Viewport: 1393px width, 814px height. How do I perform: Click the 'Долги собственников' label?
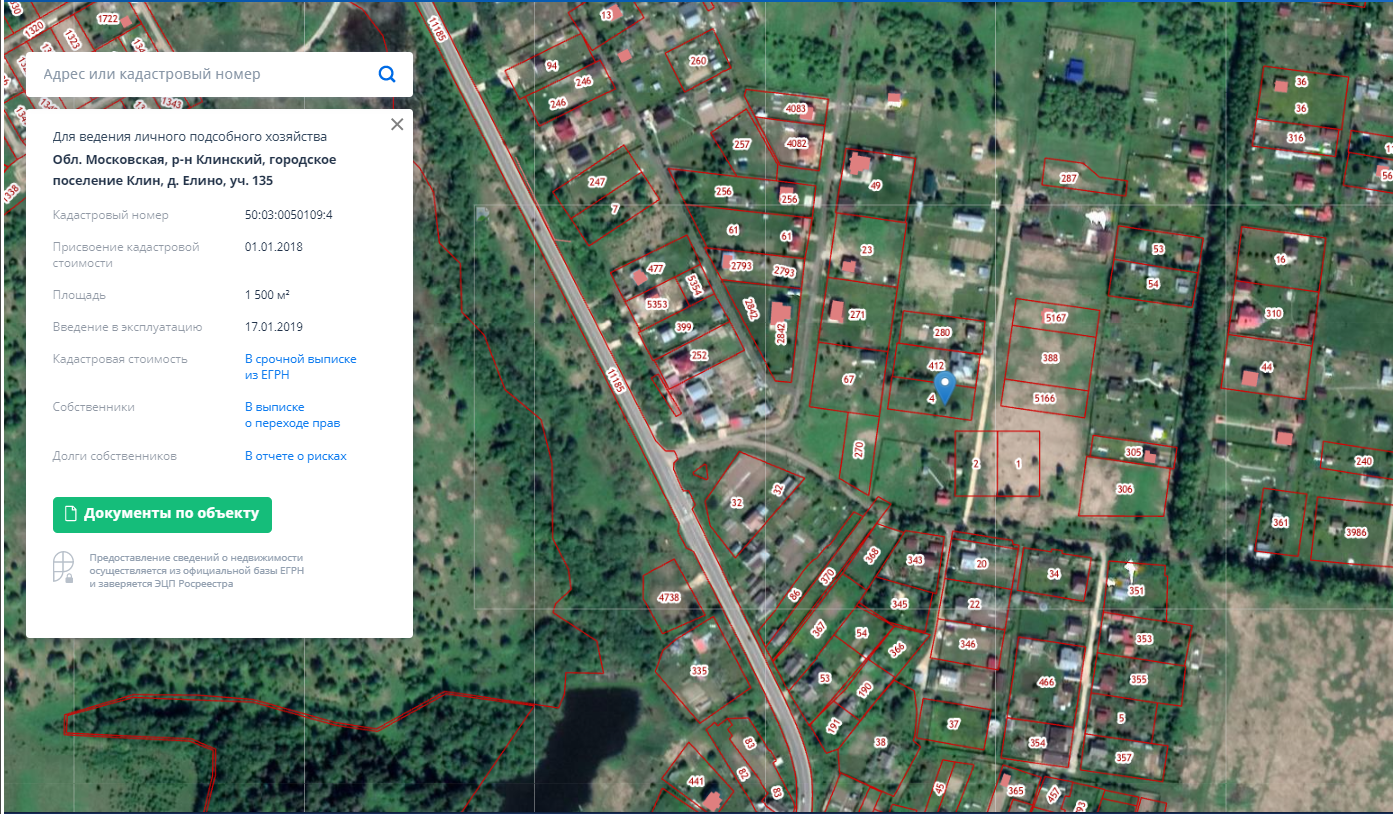pos(115,456)
